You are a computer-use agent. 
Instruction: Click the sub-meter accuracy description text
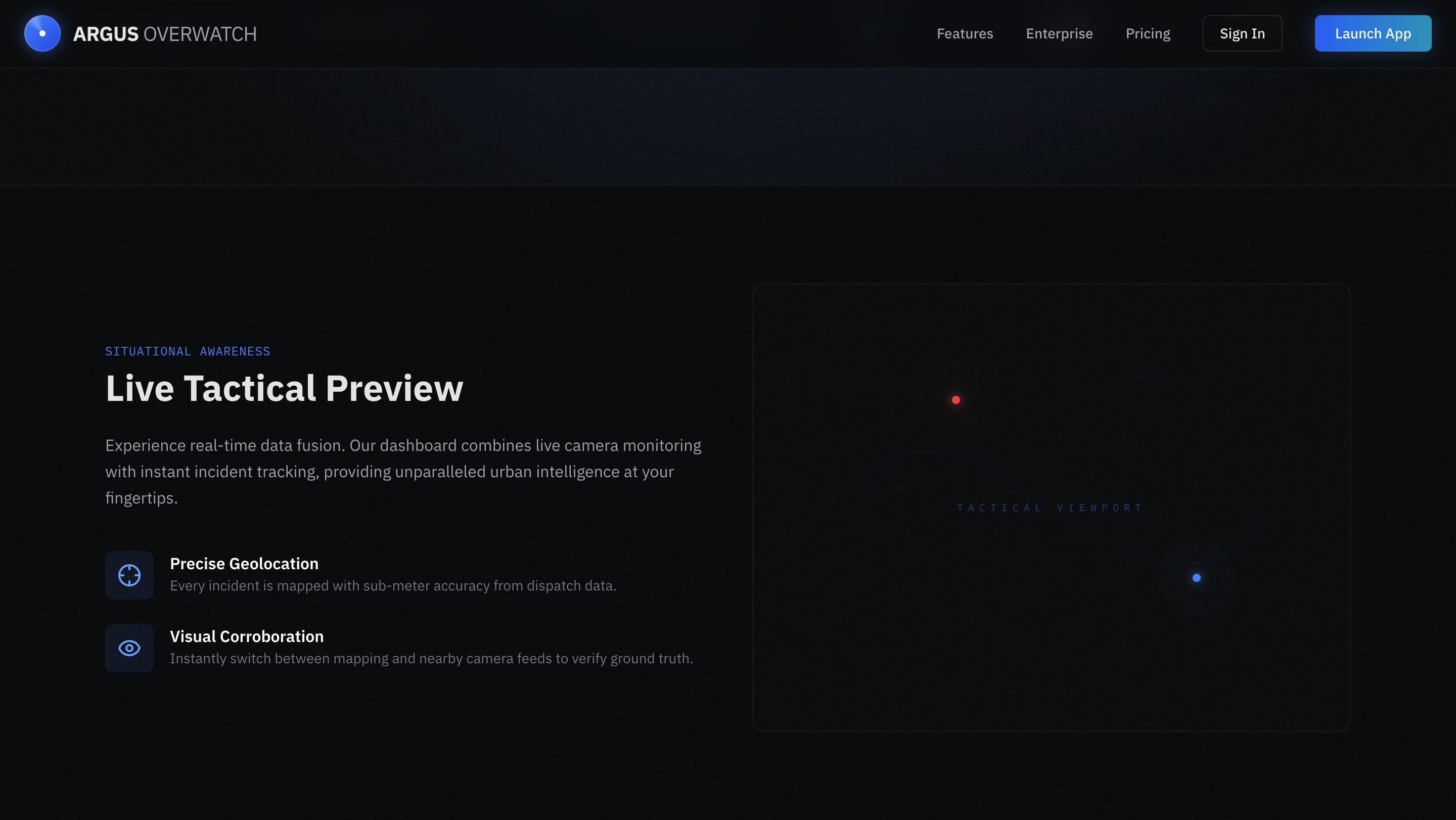point(393,585)
